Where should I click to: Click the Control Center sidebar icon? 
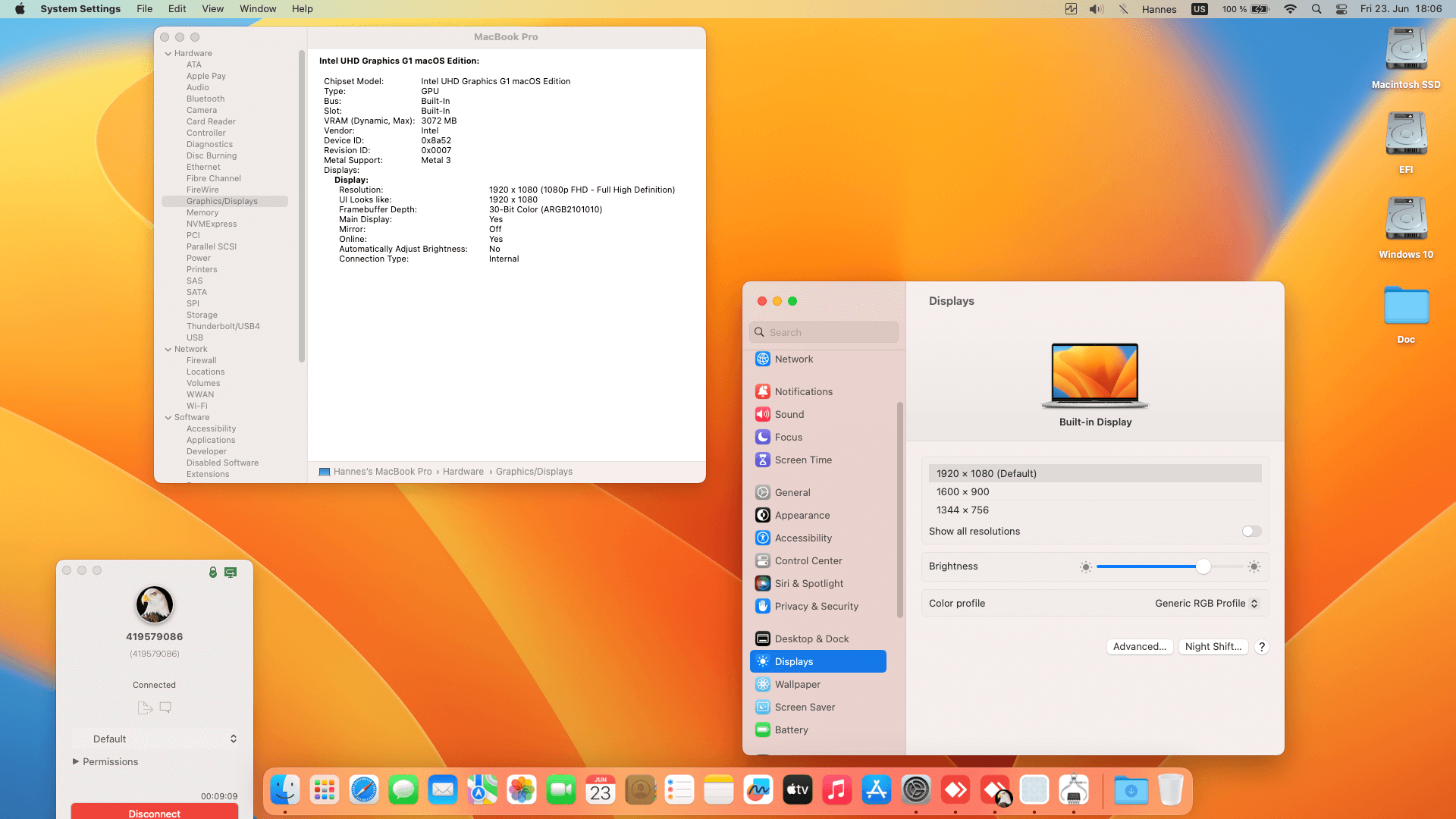click(763, 560)
